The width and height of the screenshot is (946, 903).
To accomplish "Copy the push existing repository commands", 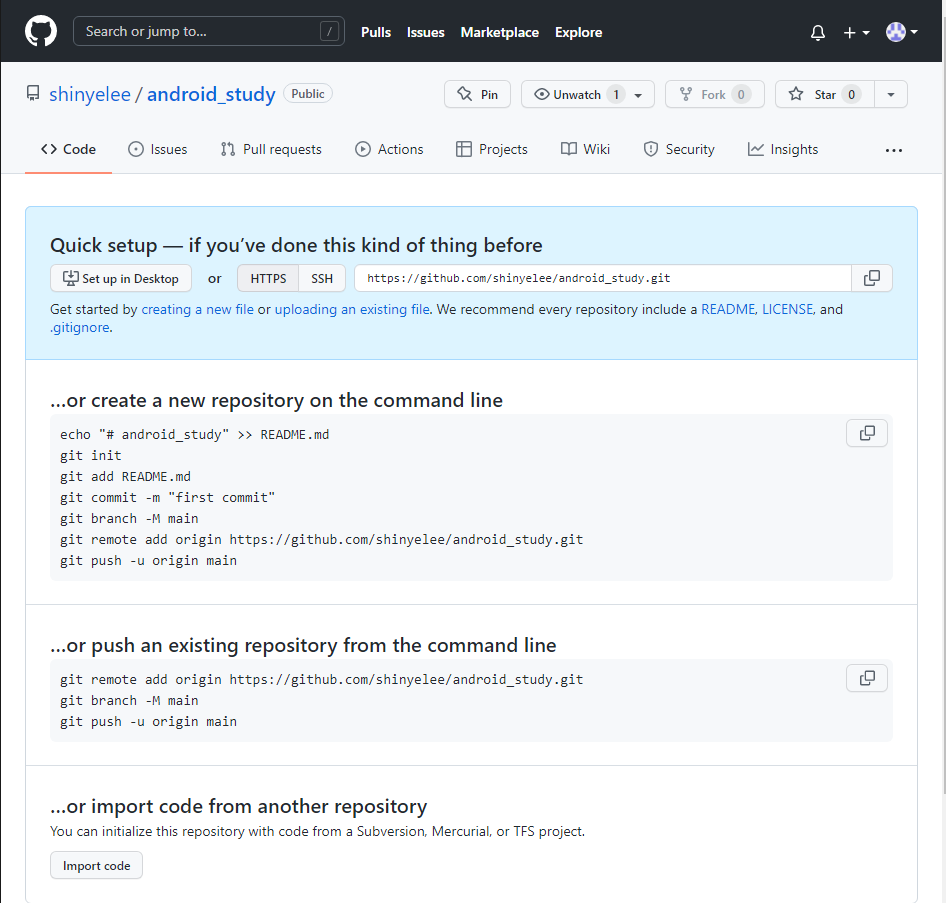I will [x=867, y=678].
